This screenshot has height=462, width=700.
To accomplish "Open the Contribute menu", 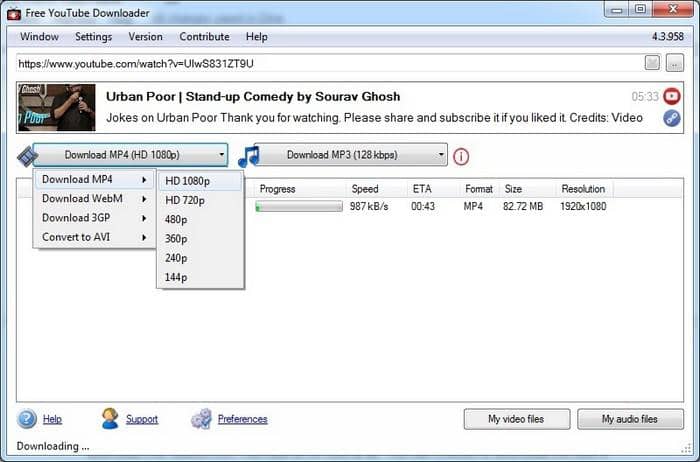I will [204, 37].
